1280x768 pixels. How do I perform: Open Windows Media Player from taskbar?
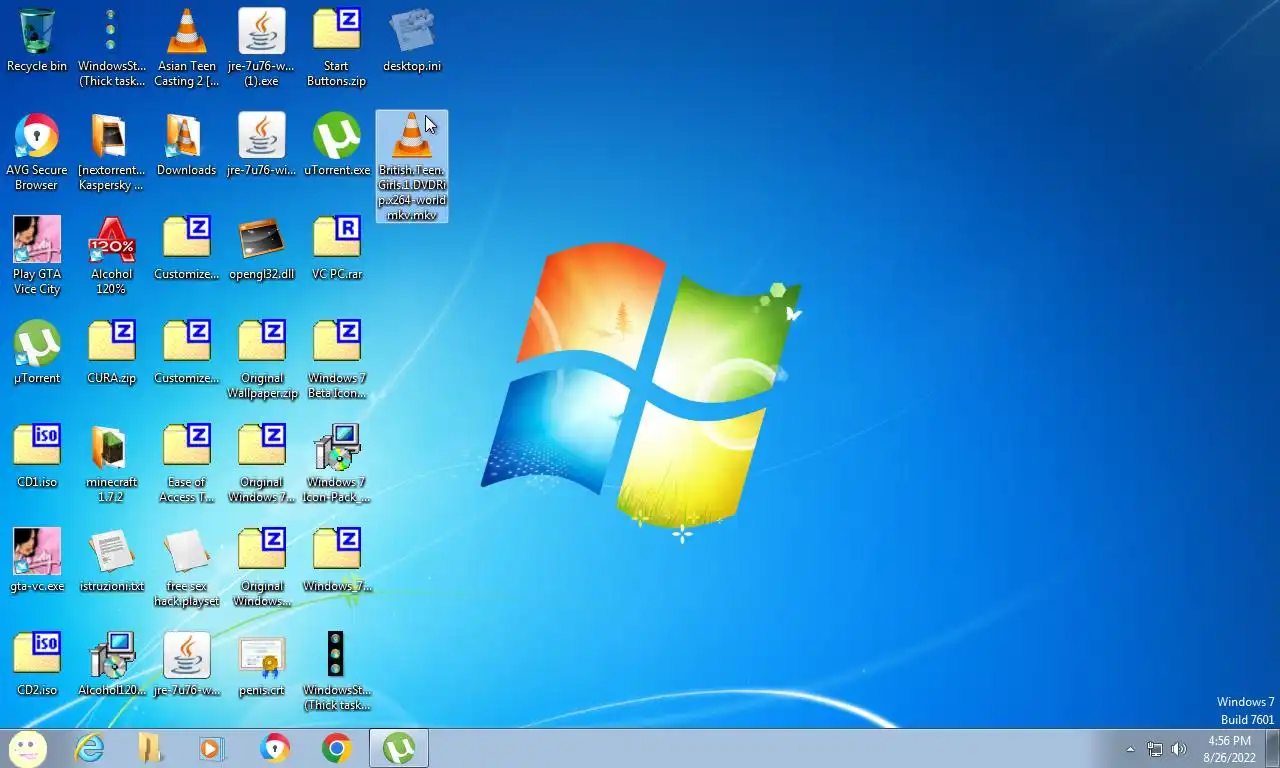(x=212, y=748)
